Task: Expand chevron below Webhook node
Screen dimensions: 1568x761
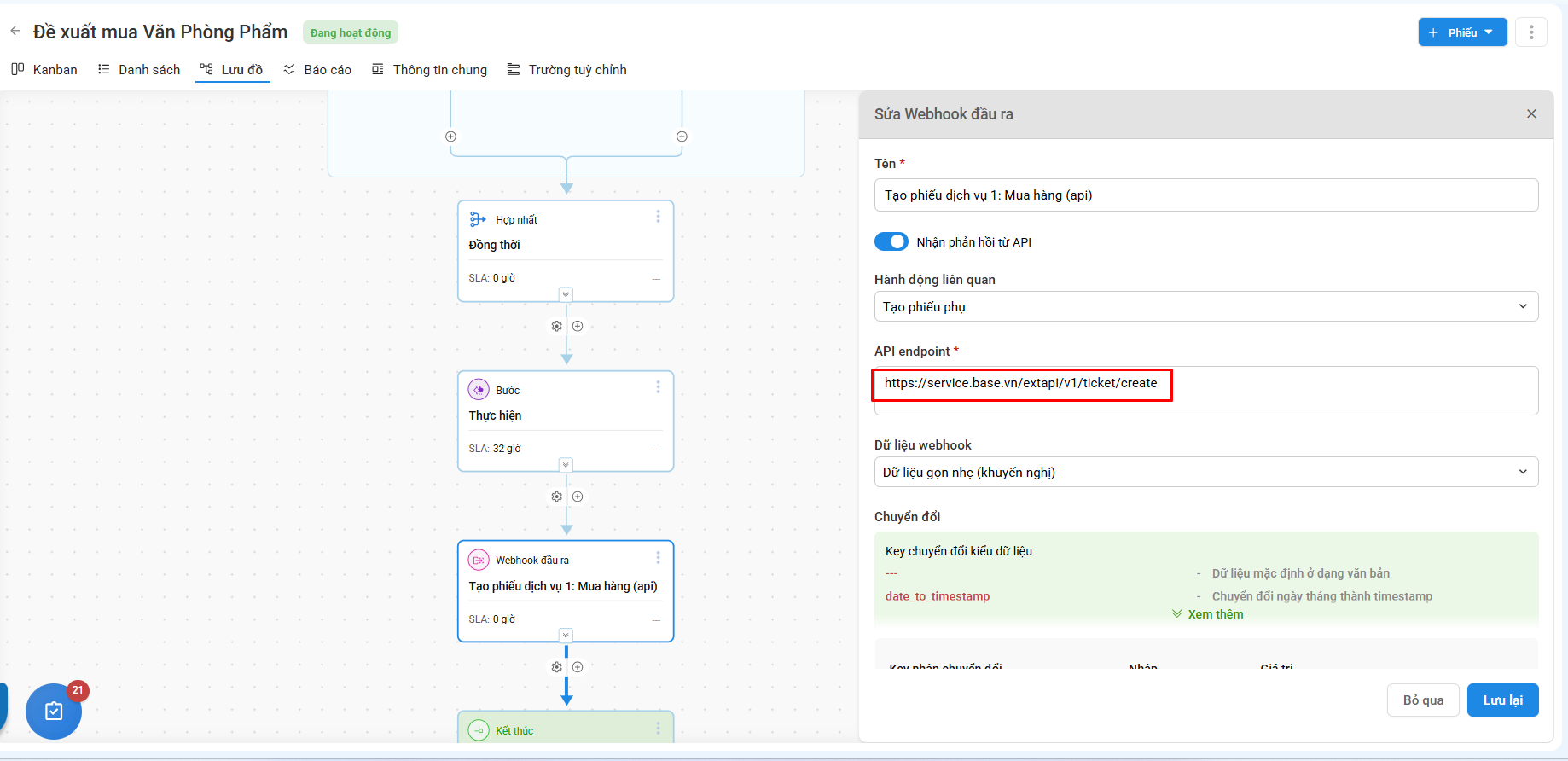Action: coord(566,636)
